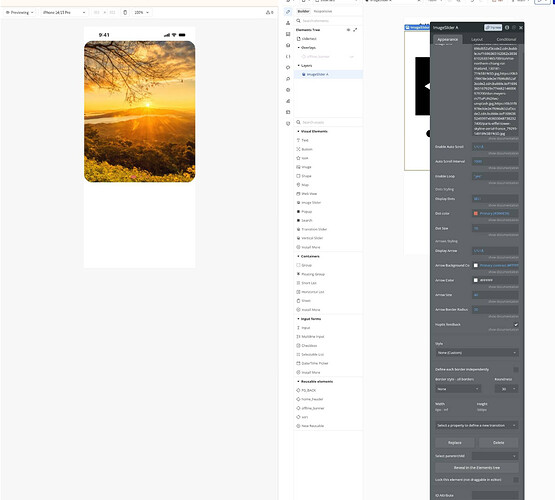Screen dimensions: 555x500
Task: Switch to the Builder tab
Action: point(303,11)
